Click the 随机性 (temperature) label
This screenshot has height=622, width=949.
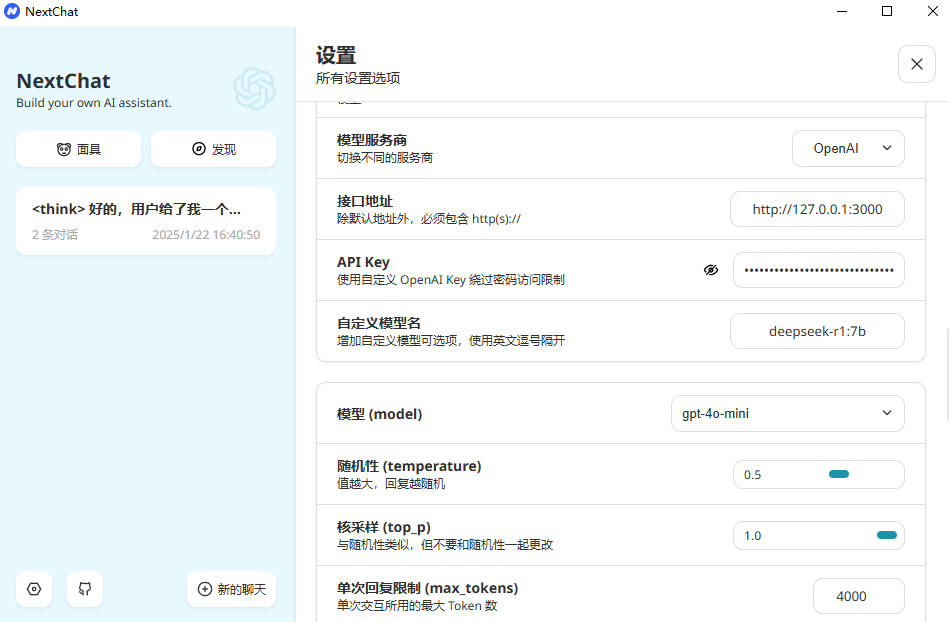coord(409,466)
